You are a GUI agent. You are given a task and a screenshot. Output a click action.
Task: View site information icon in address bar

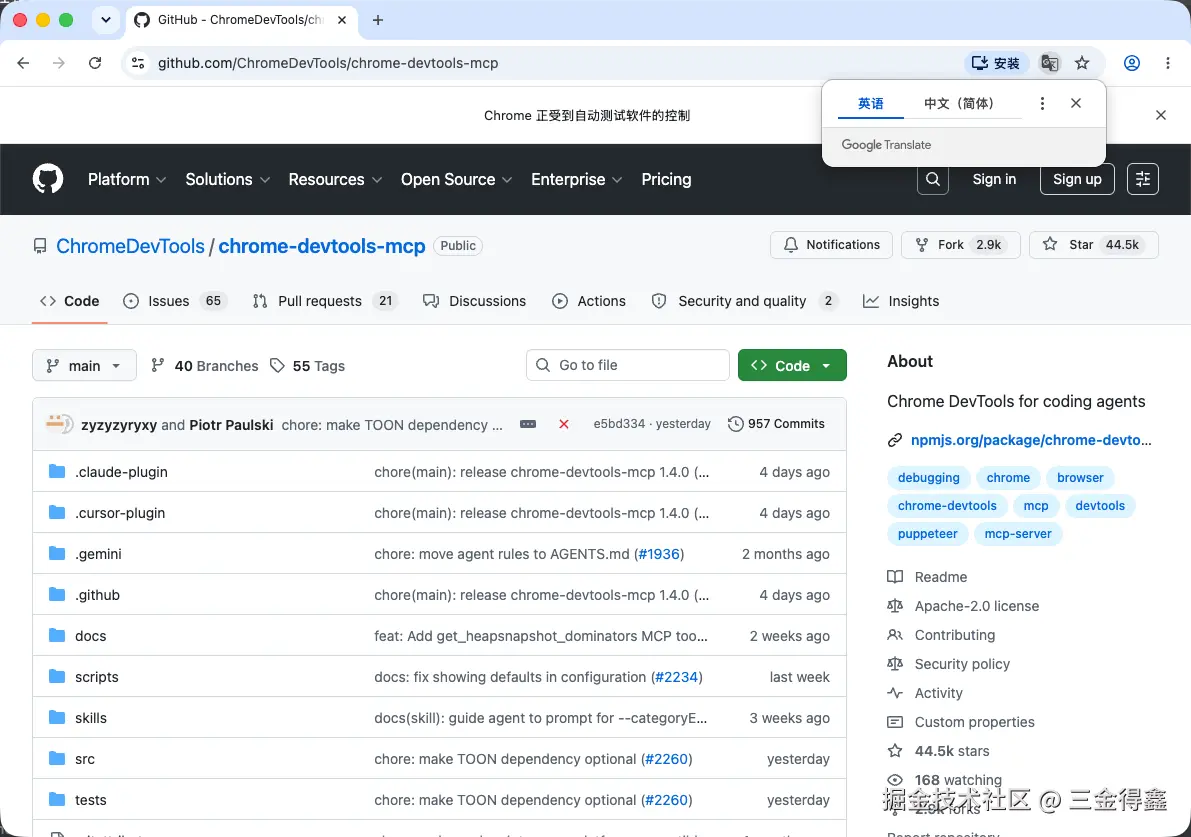pyautogui.click(x=138, y=63)
